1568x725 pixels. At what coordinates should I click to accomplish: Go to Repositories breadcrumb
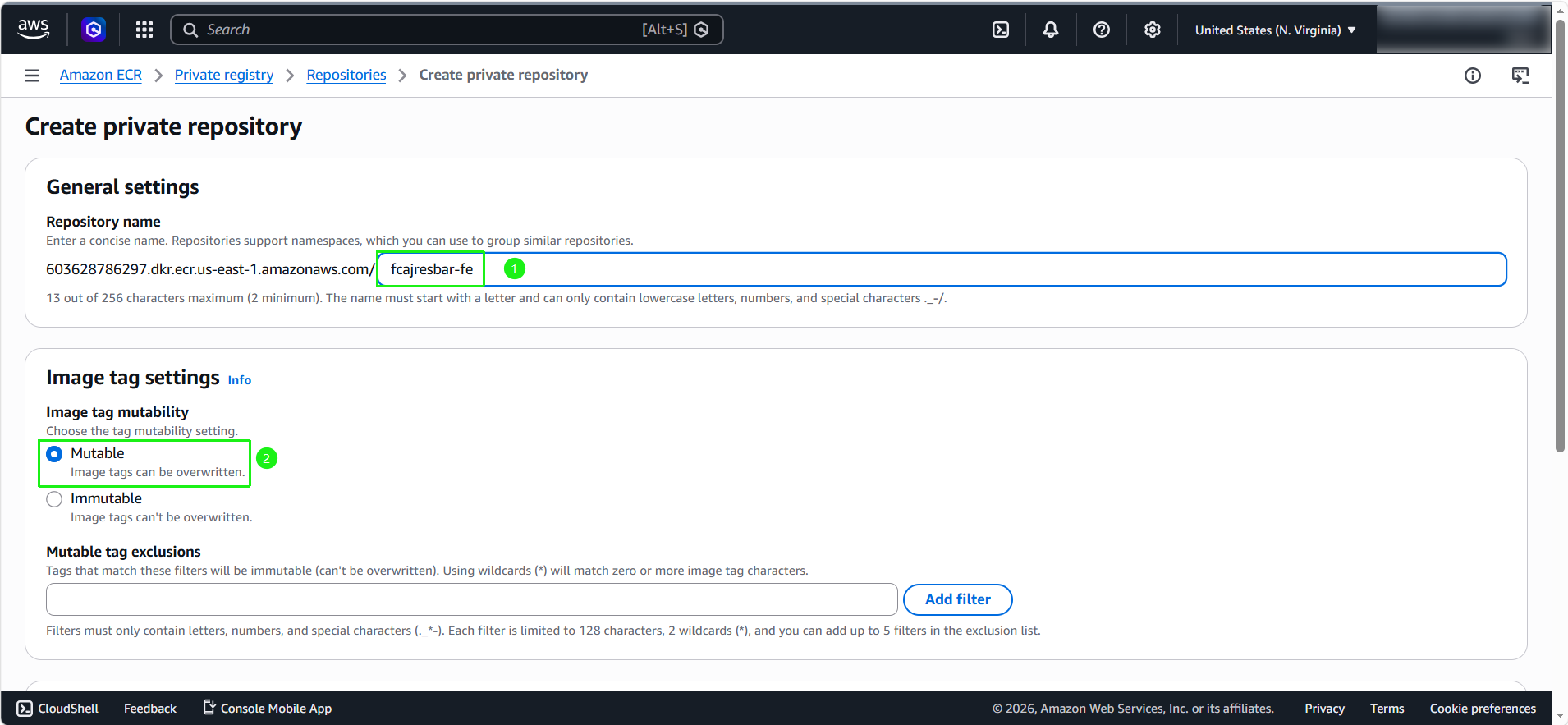[346, 75]
